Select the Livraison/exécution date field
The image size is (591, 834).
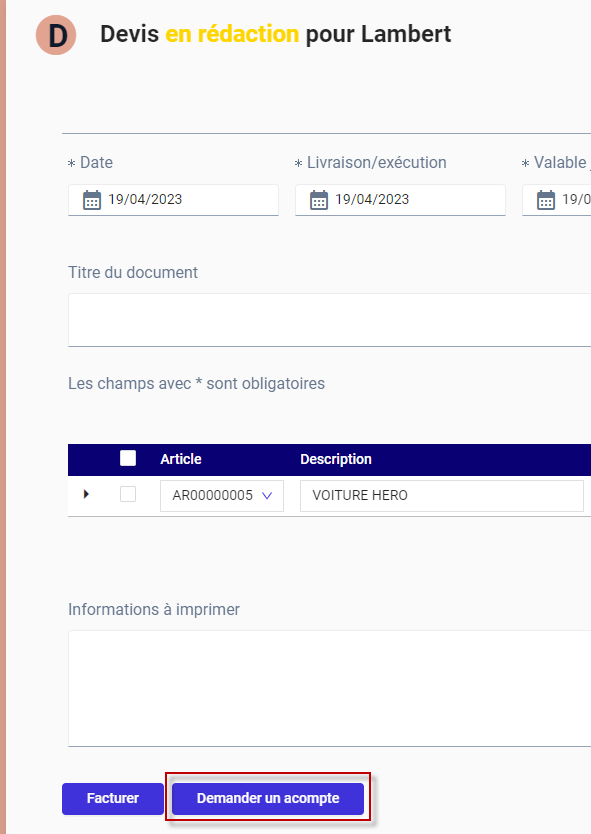tap(400, 200)
